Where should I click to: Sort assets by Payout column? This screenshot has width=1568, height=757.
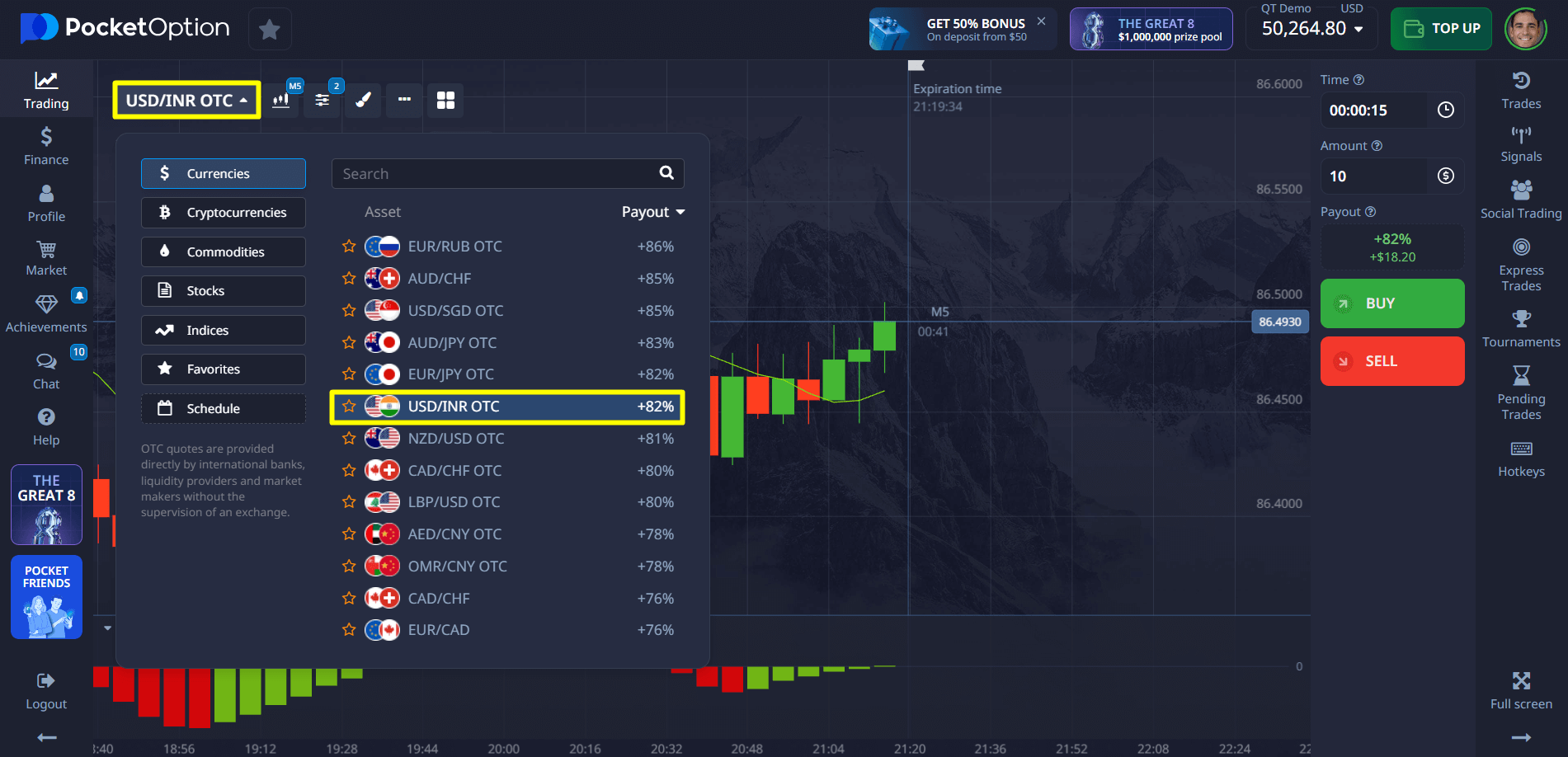point(652,212)
